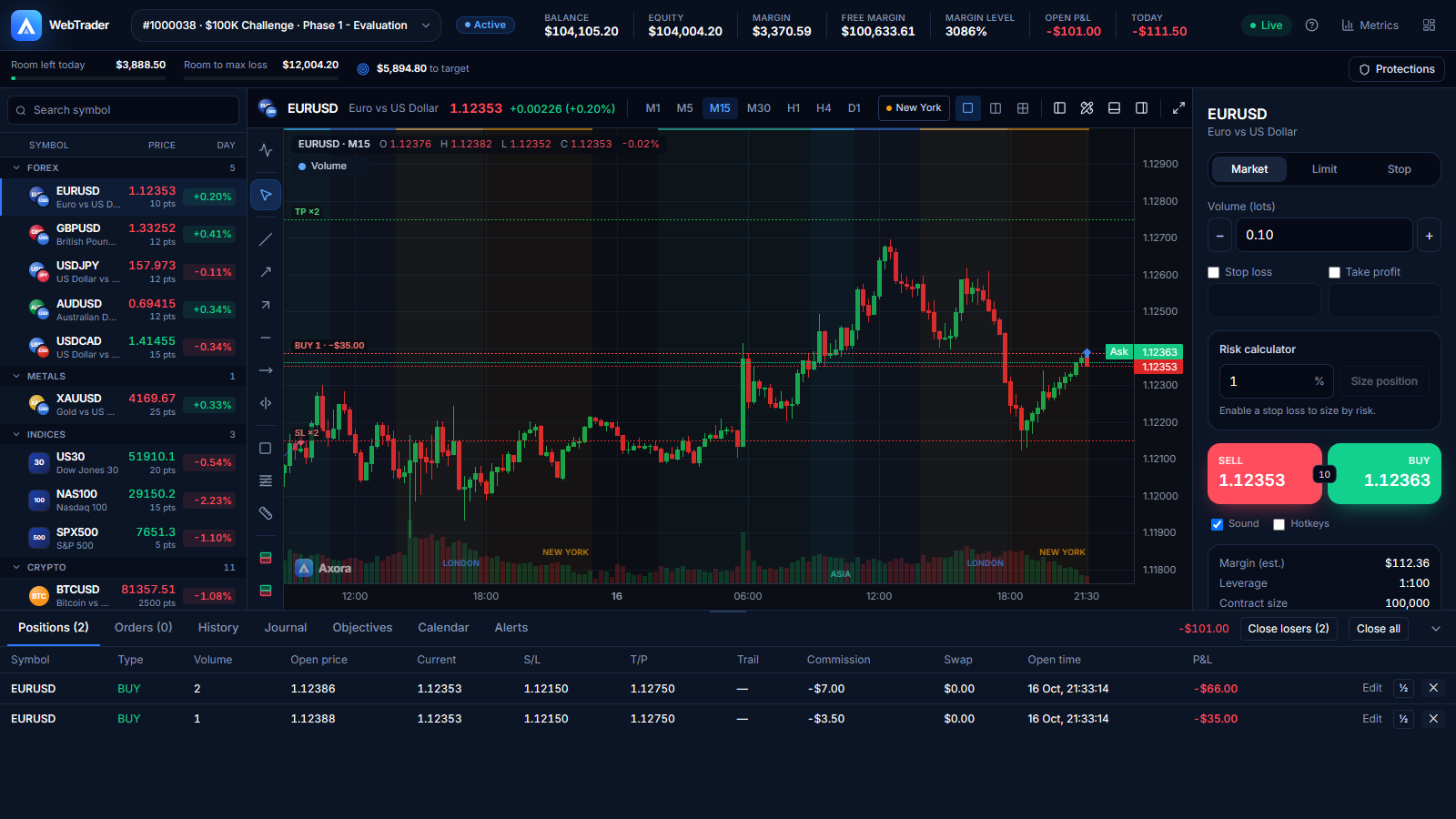The height and width of the screenshot is (819, 1456).
Task: Select the measure ruler tool
Action: click(266, 513)
